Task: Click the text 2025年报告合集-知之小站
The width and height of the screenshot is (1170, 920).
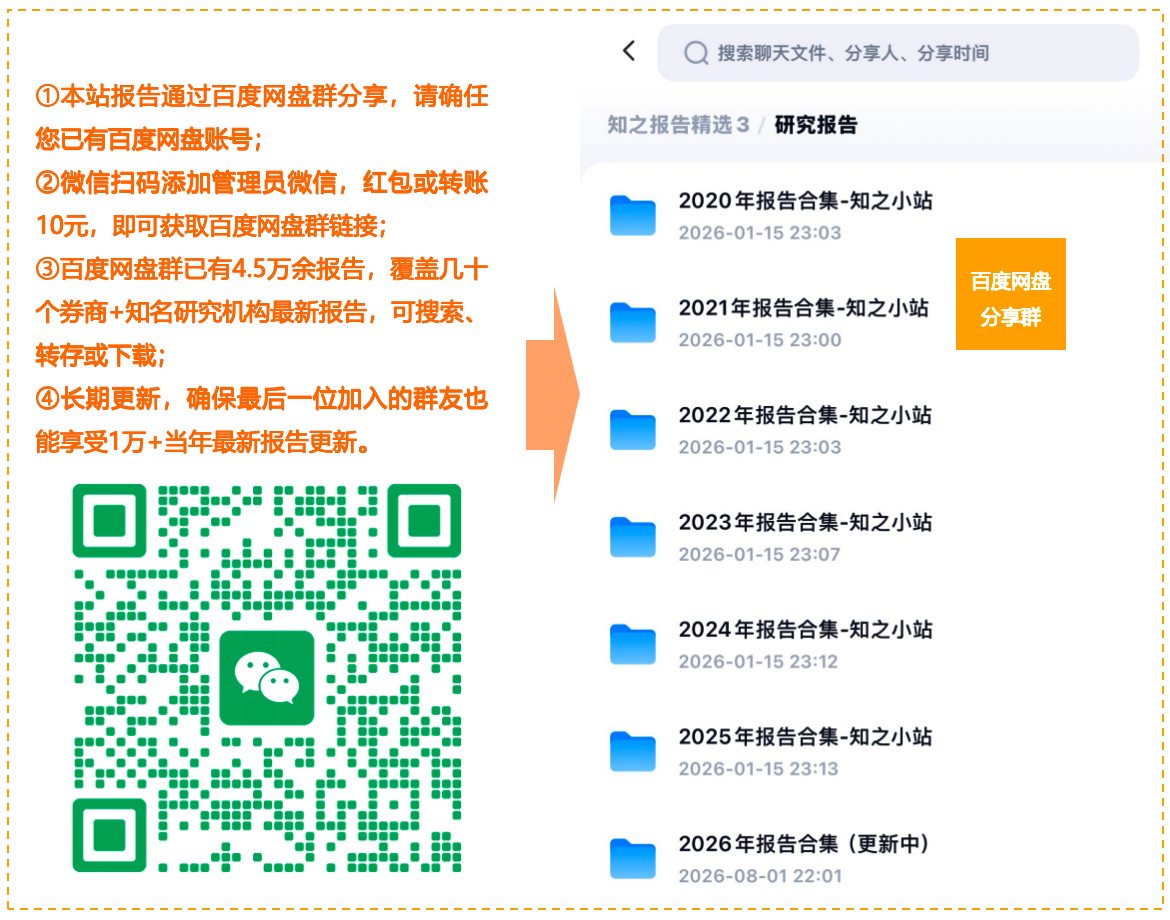Action: (x=806, y=737)
